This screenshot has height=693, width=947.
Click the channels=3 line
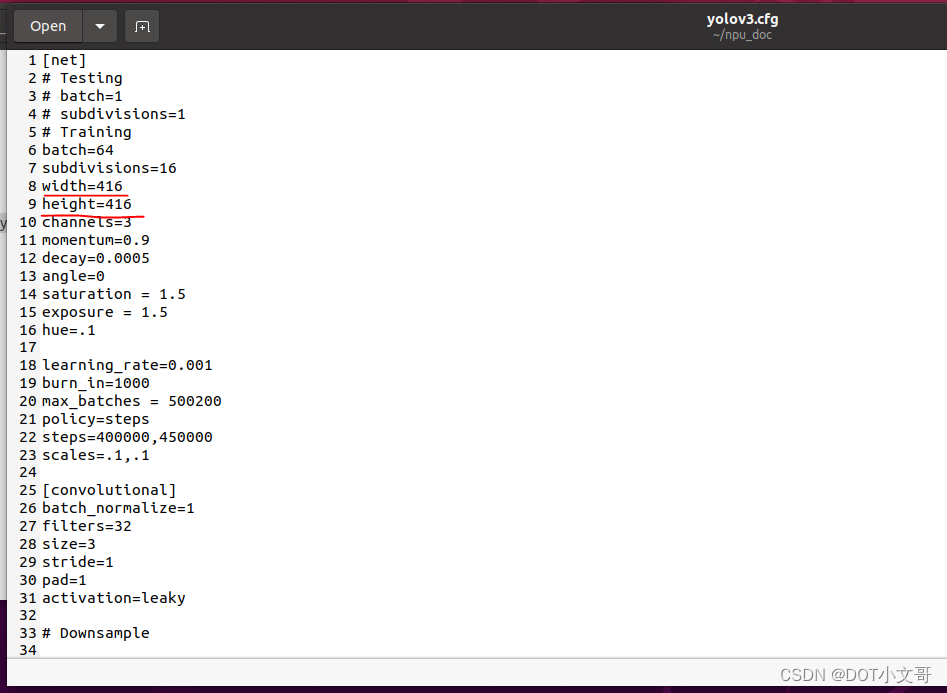click(86, 222)
